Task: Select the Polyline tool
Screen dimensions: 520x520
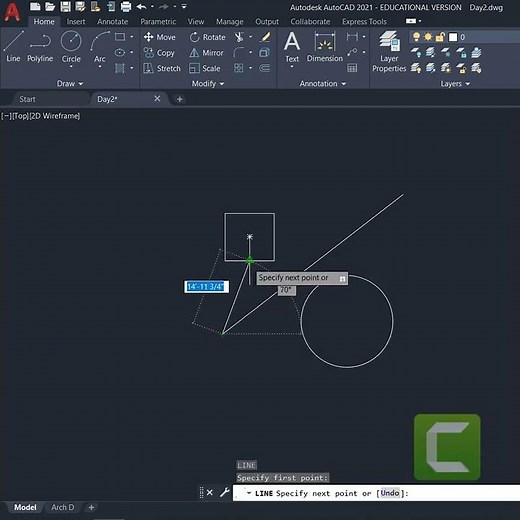Action: (40, 47)
